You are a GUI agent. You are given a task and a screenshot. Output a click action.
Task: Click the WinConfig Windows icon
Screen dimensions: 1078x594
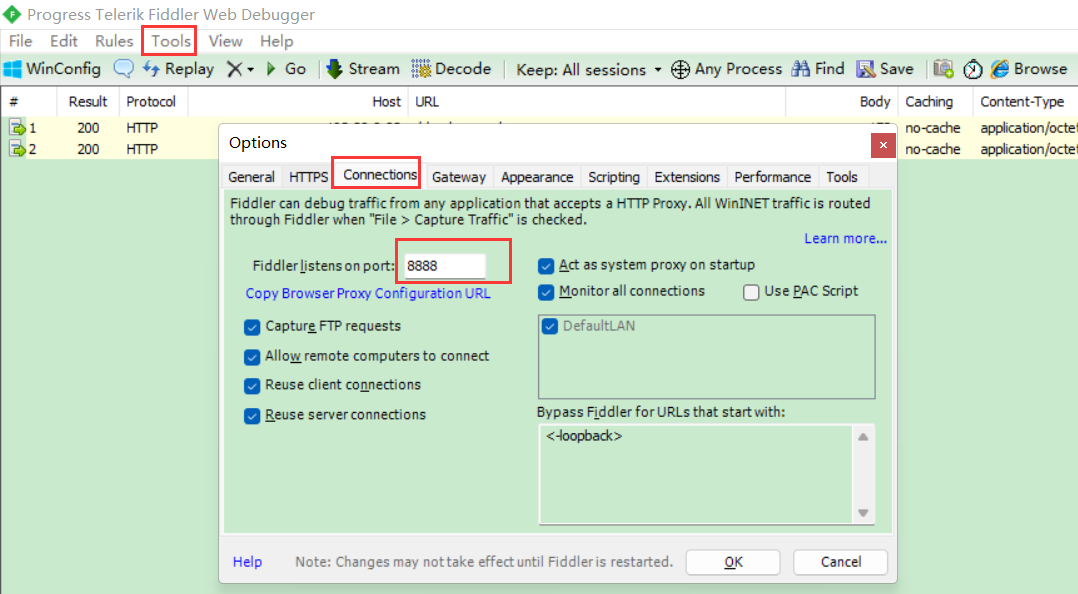[12, 69]
